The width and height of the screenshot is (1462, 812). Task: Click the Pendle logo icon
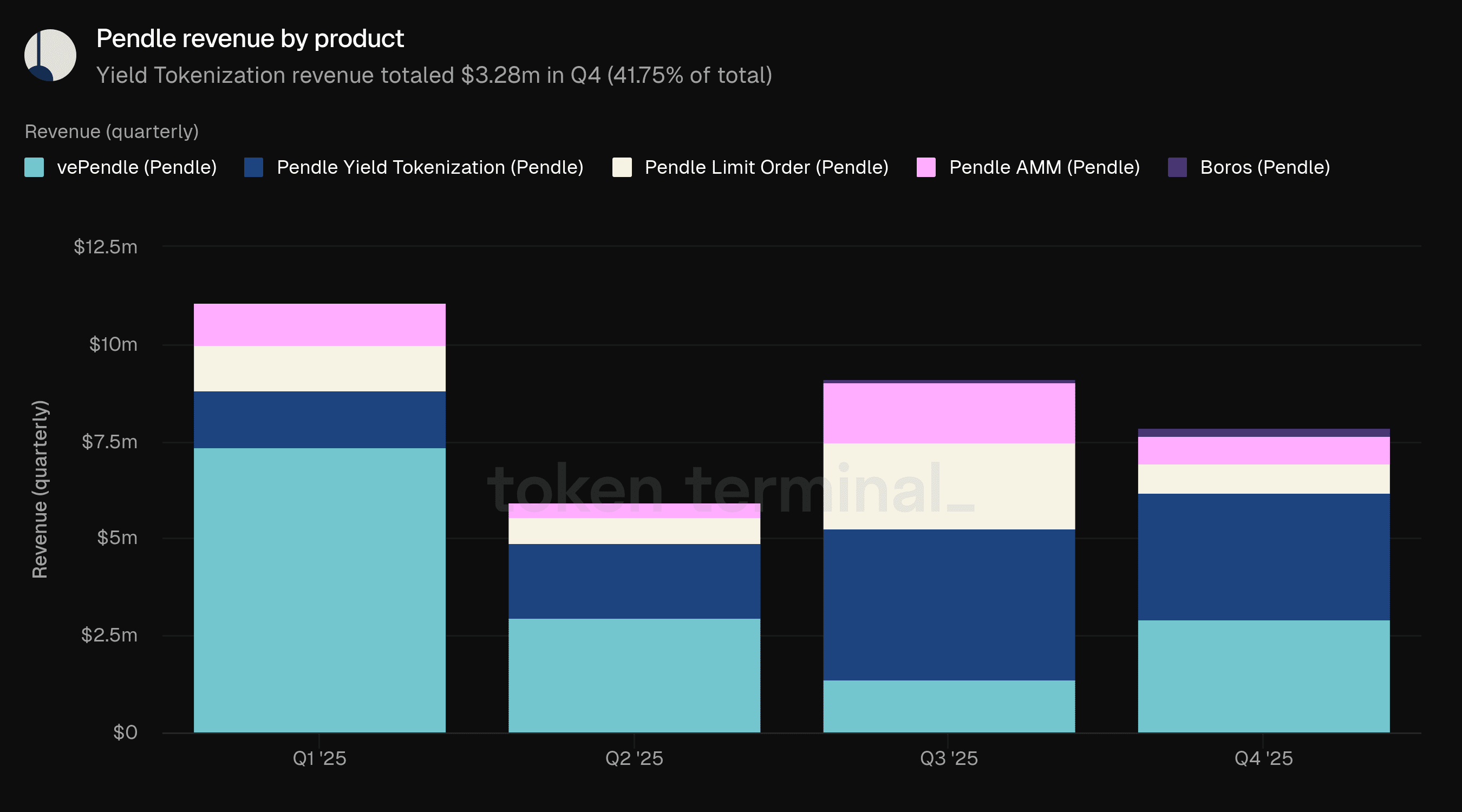pos(50,55)
